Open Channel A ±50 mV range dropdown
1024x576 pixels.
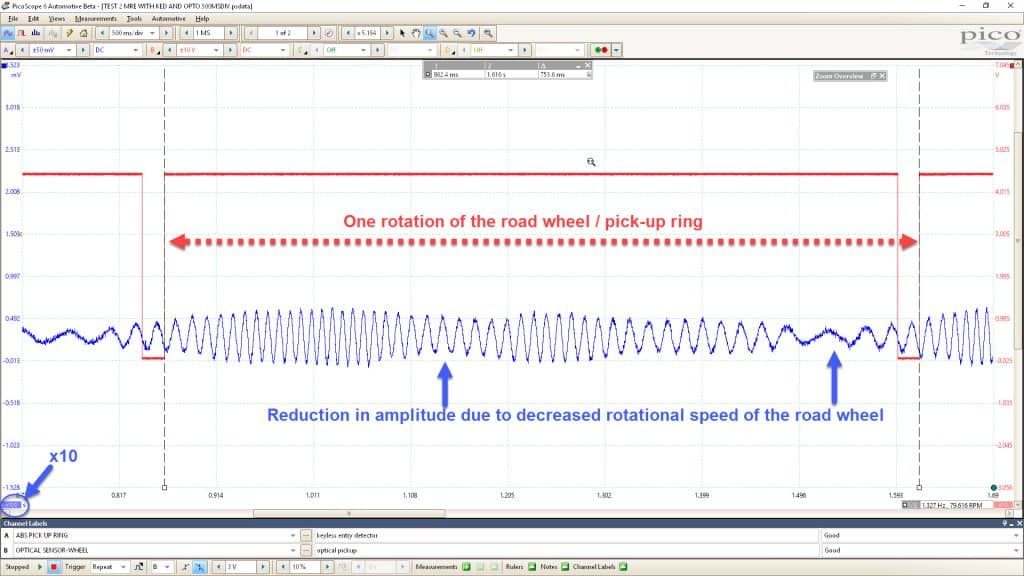pos(69,50)
